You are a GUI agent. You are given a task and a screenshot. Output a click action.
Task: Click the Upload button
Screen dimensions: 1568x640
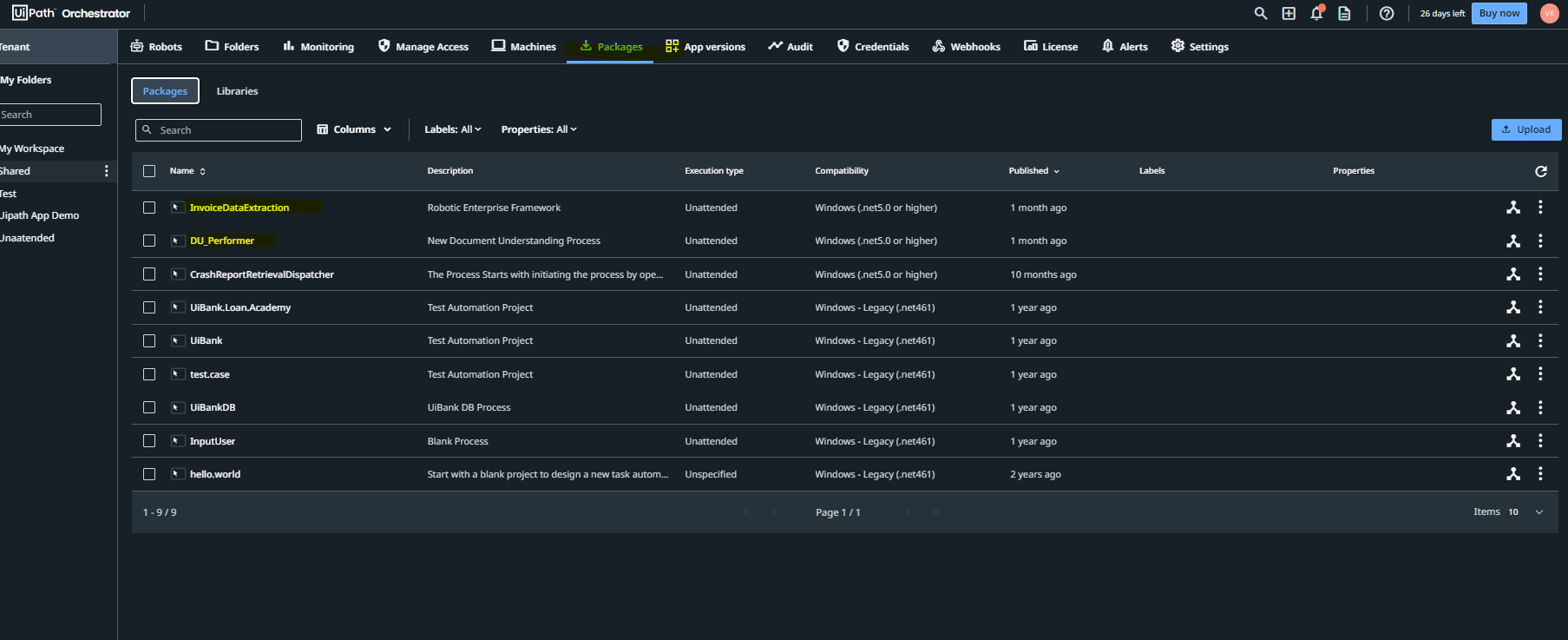click(x=1525, y=129)
